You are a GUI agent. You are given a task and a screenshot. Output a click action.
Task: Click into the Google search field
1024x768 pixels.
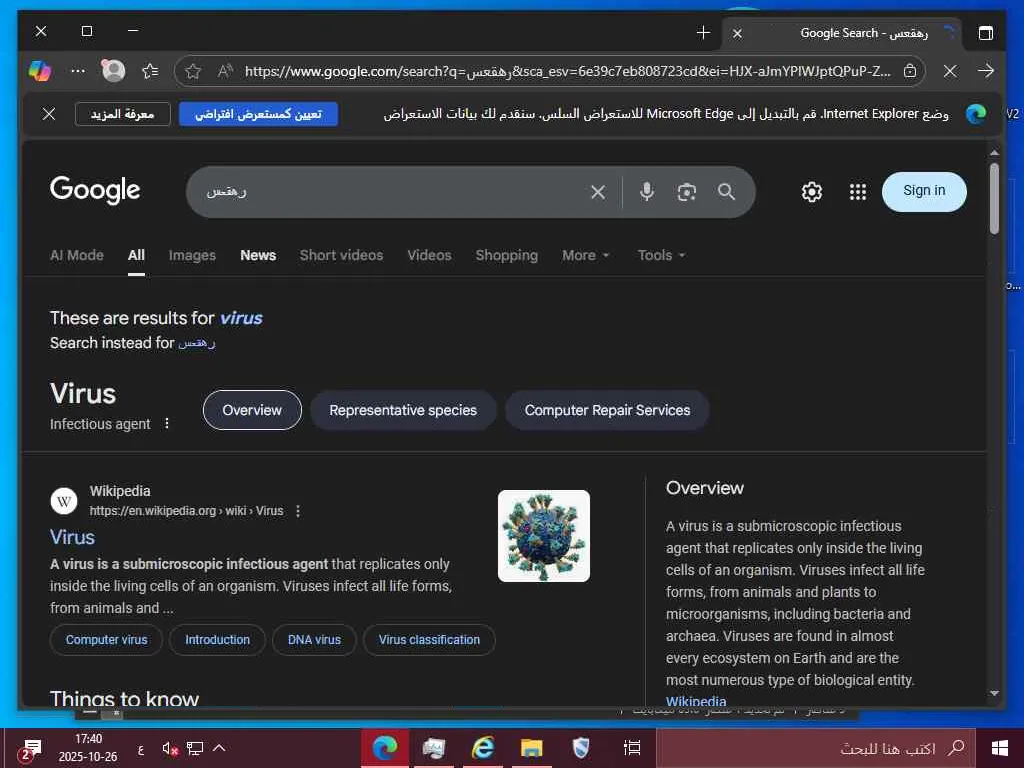pyautogui.click(x=392, y=192)
